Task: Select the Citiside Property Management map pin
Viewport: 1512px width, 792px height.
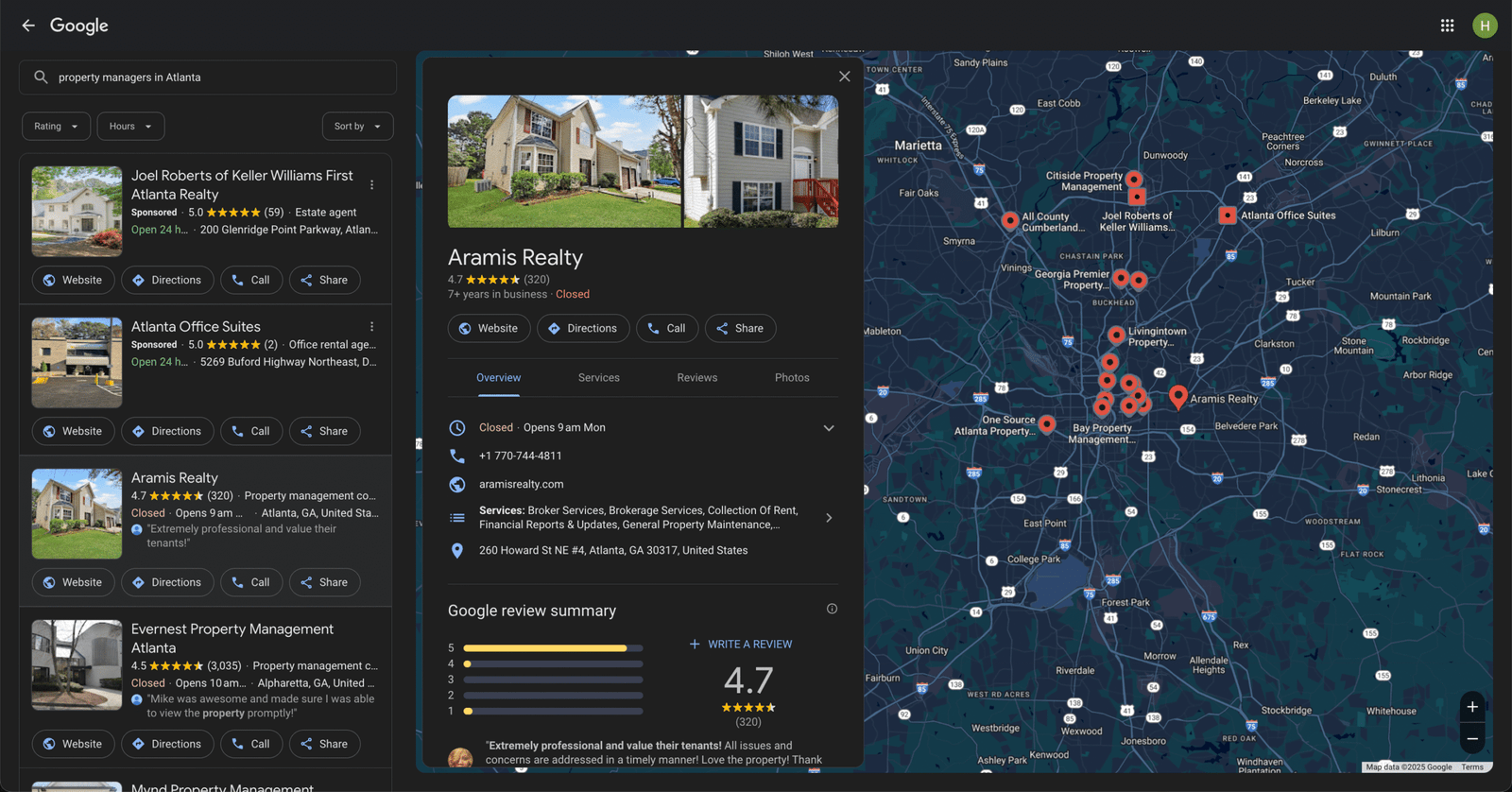Action: click(x=1134, y=179)
